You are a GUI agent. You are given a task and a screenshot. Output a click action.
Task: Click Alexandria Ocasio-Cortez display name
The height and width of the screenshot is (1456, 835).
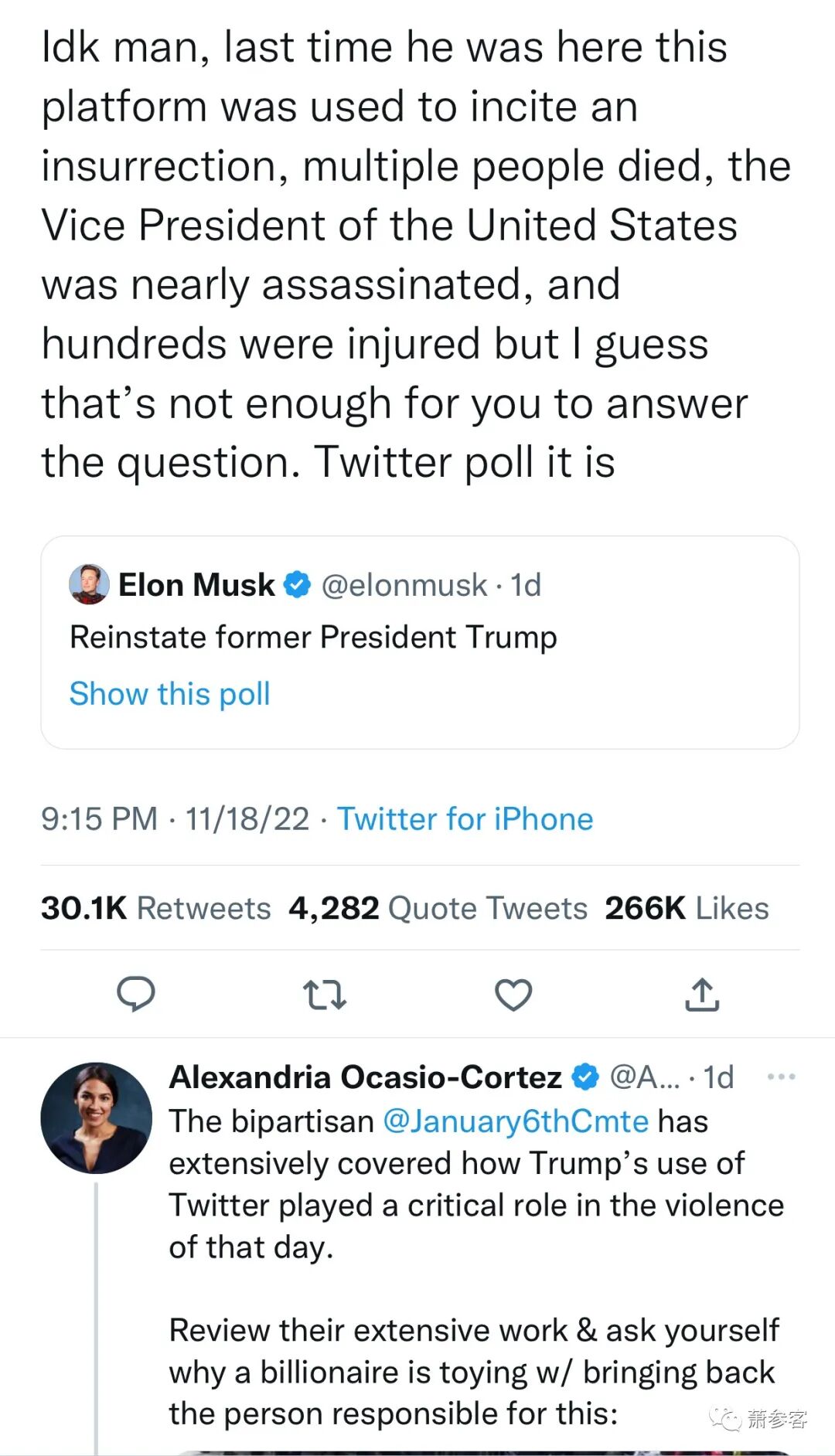click(x=365, y=1077)
